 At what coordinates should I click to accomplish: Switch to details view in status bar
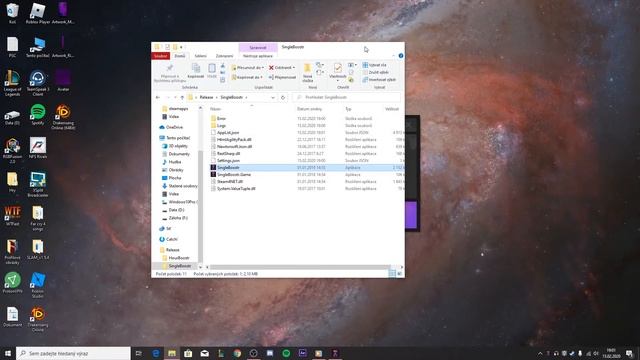(x=392, y=273)
